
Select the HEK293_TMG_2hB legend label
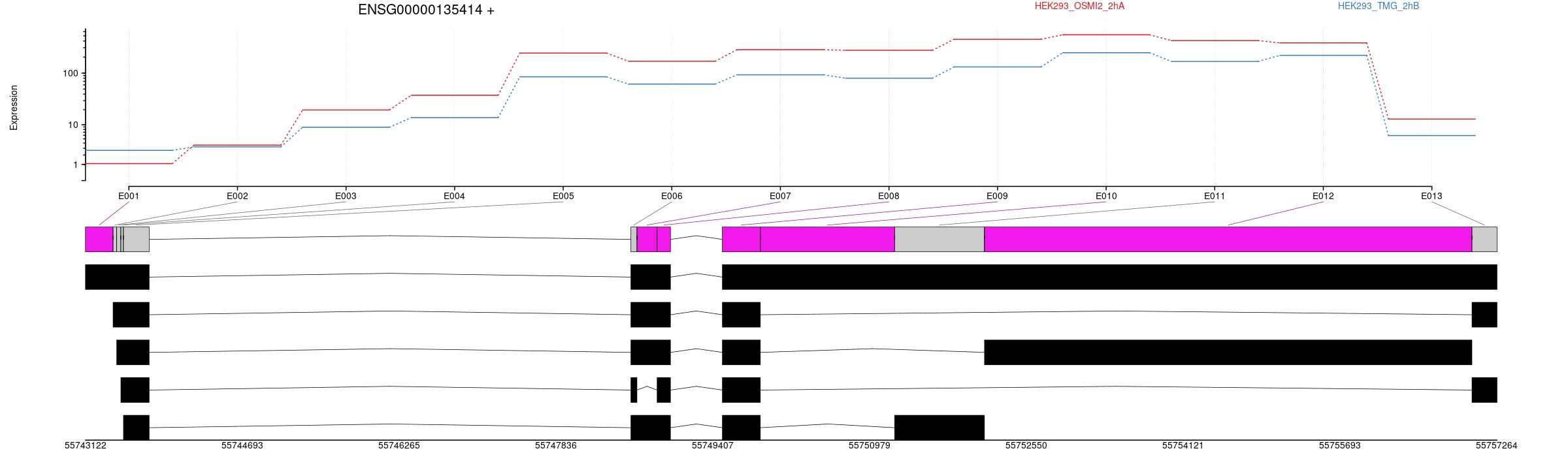[1379, 6]
